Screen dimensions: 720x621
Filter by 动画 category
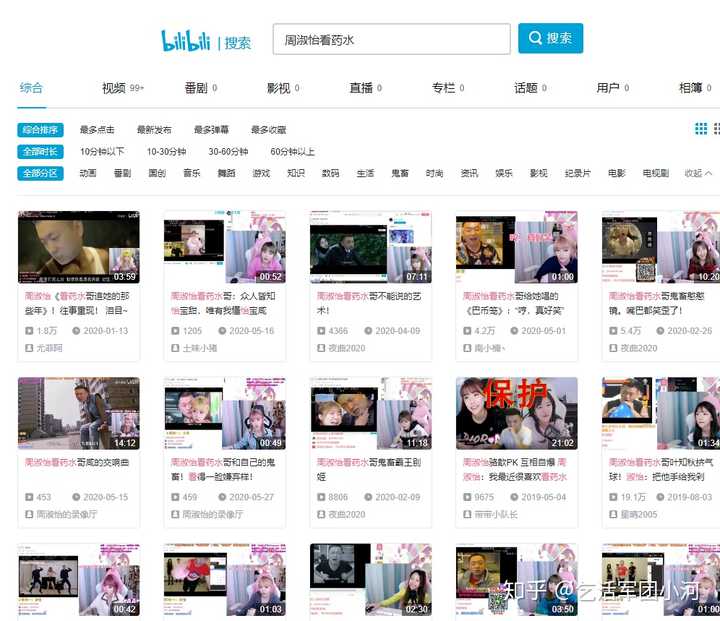tap(88, 173)
